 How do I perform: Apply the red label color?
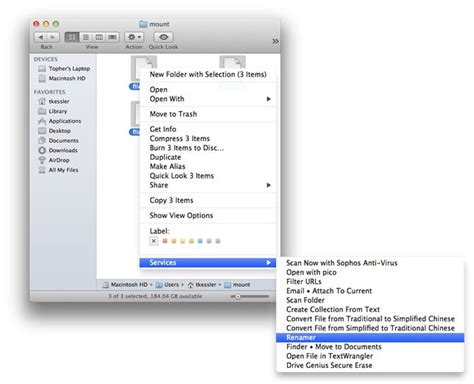coord(165,241)
